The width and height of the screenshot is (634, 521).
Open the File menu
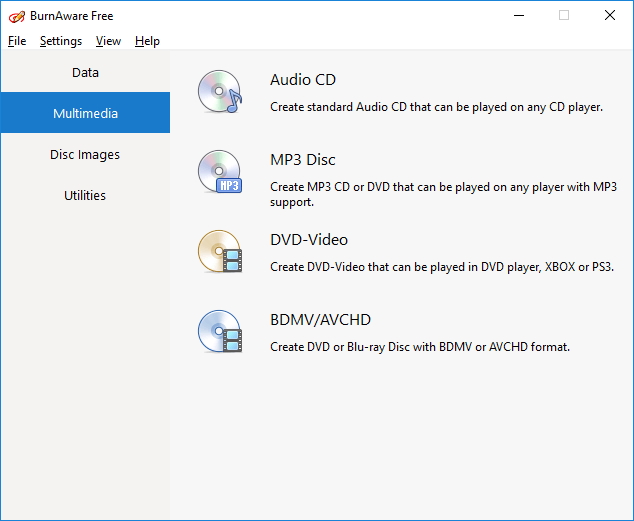(x=17, y=41)
